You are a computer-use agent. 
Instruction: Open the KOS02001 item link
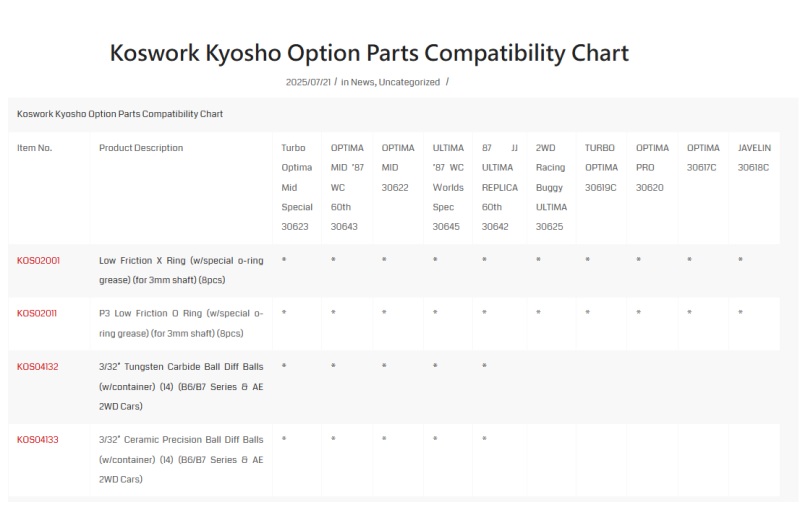(x=38, y=261)
